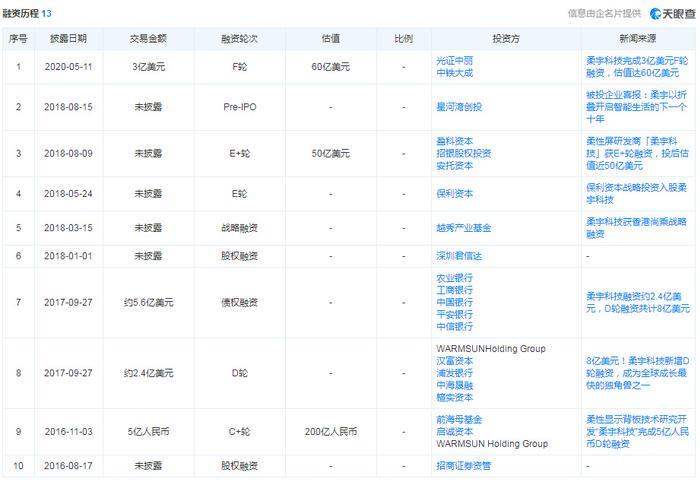Click the C+轮 round cell
700x482 pixels.
tap(239, 432)
